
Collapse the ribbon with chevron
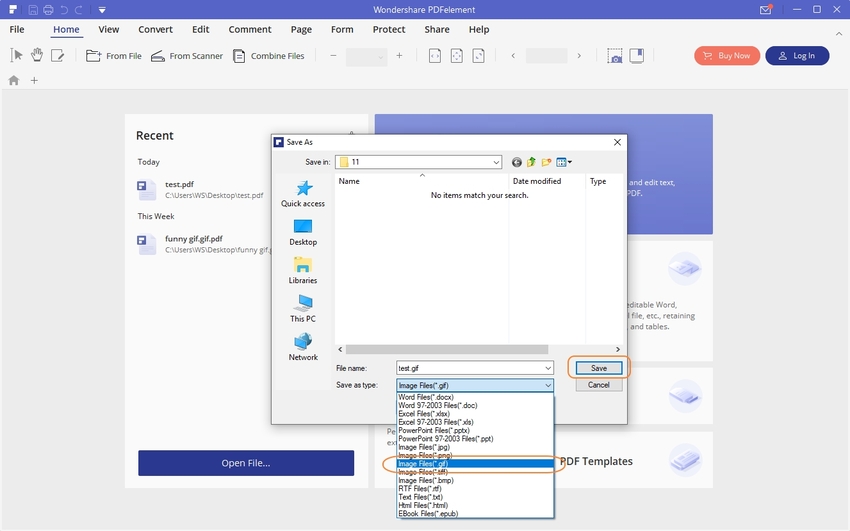839,34
